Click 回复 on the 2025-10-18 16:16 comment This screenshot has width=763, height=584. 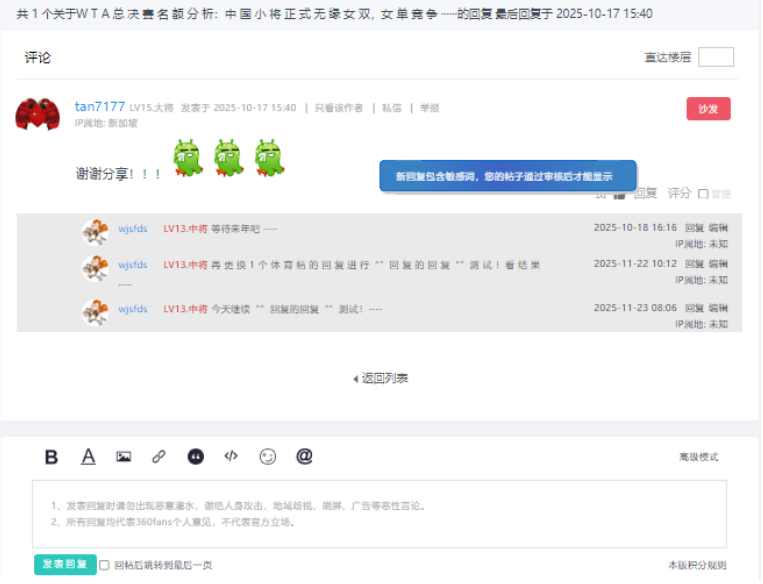pos(694,228)
